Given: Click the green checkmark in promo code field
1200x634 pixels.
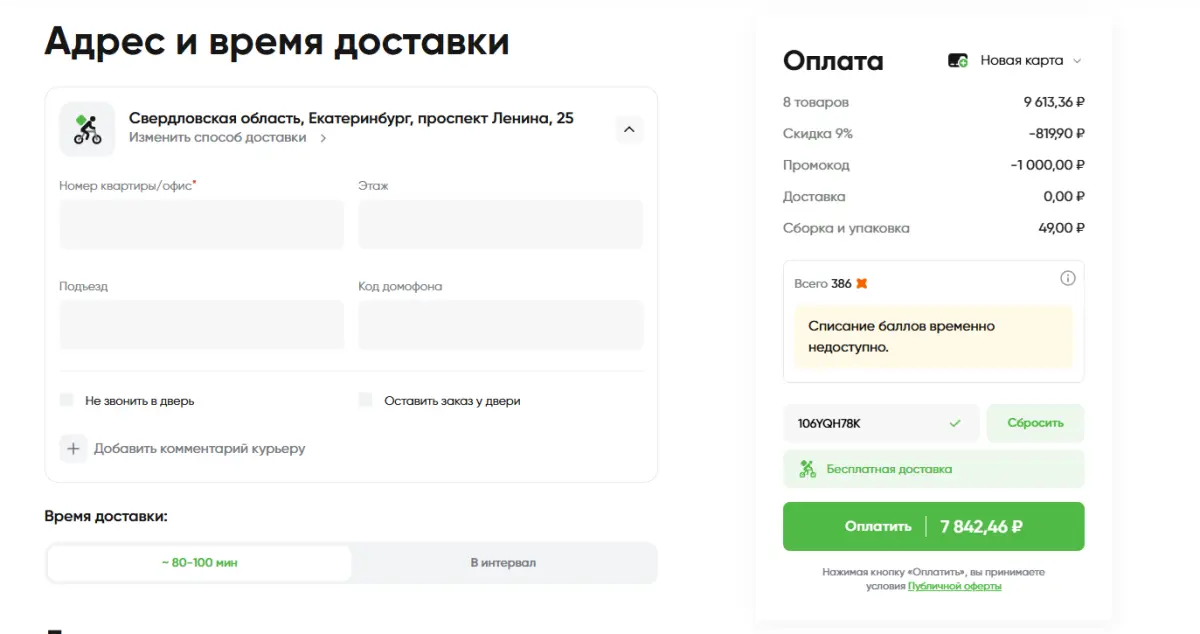Looking at the screenshot, I should tap(955, 424).
